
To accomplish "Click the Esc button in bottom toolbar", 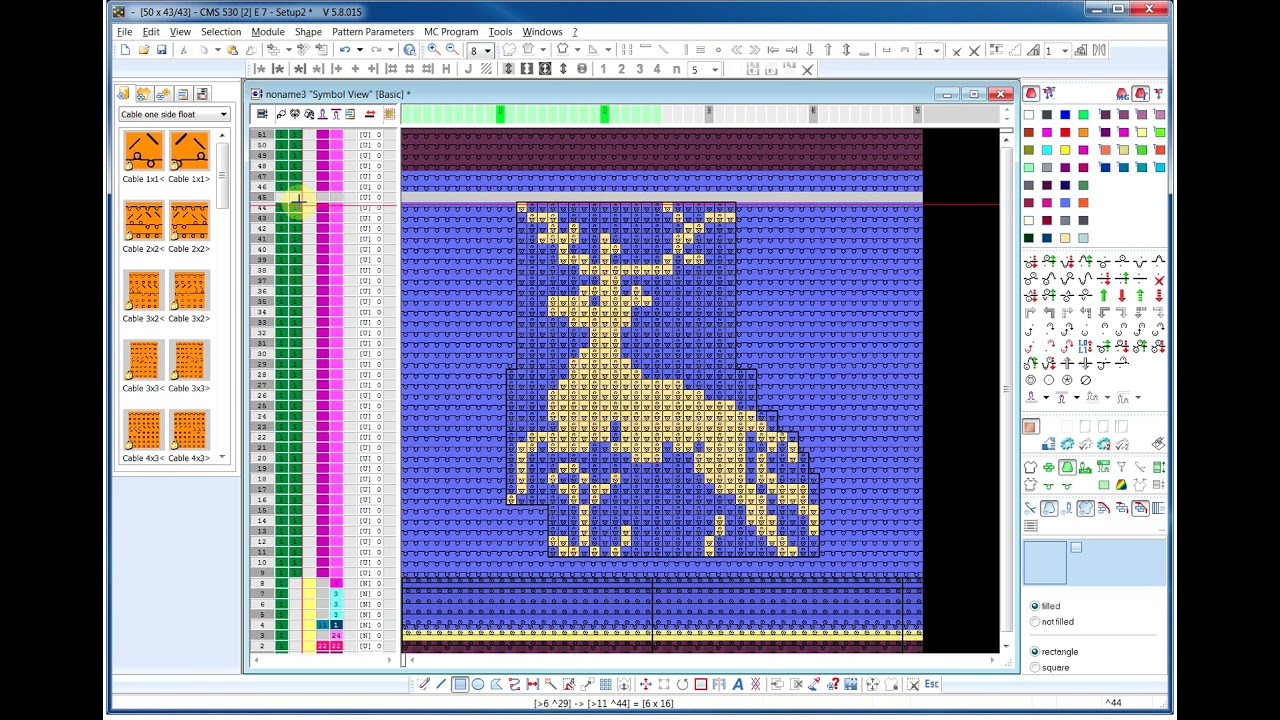I will point(932,684).
